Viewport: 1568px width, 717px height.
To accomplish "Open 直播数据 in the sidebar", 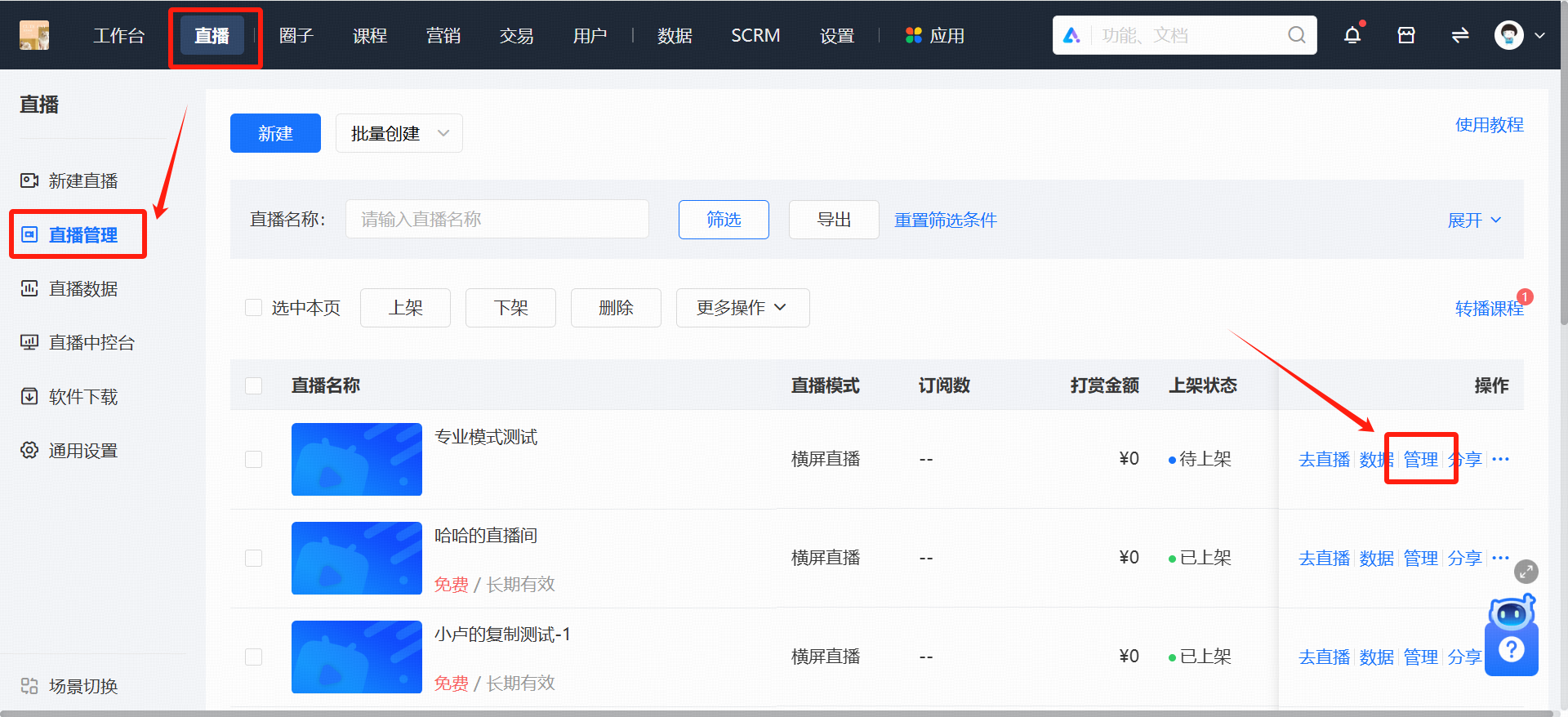I will click(x=82, y=288).
